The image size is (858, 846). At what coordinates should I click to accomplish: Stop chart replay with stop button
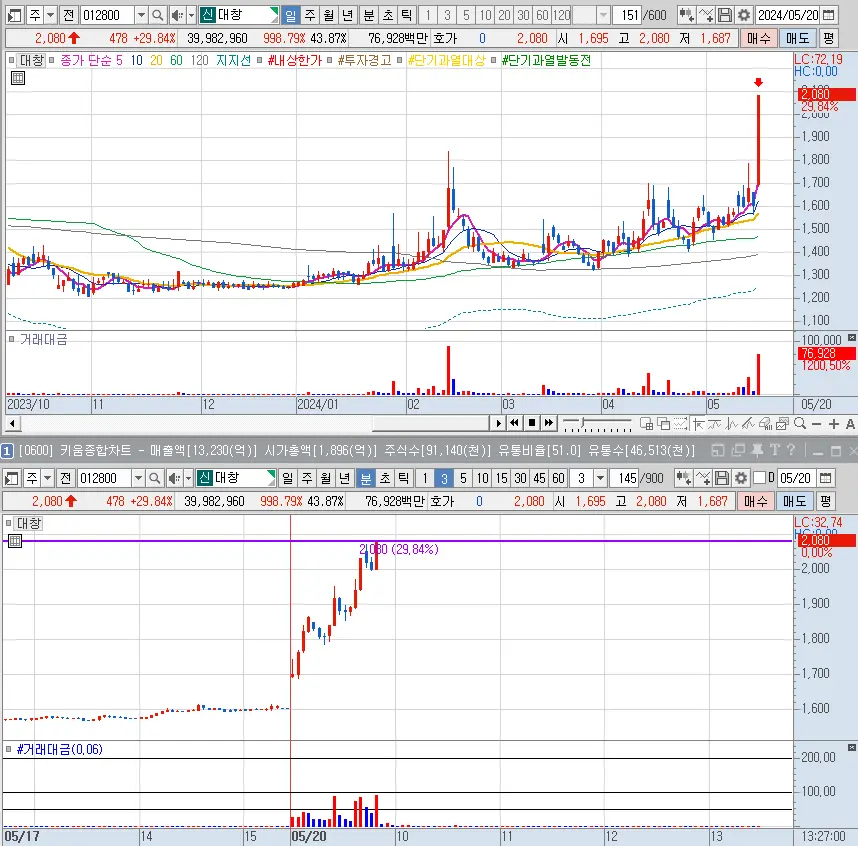tap(531, 424)
